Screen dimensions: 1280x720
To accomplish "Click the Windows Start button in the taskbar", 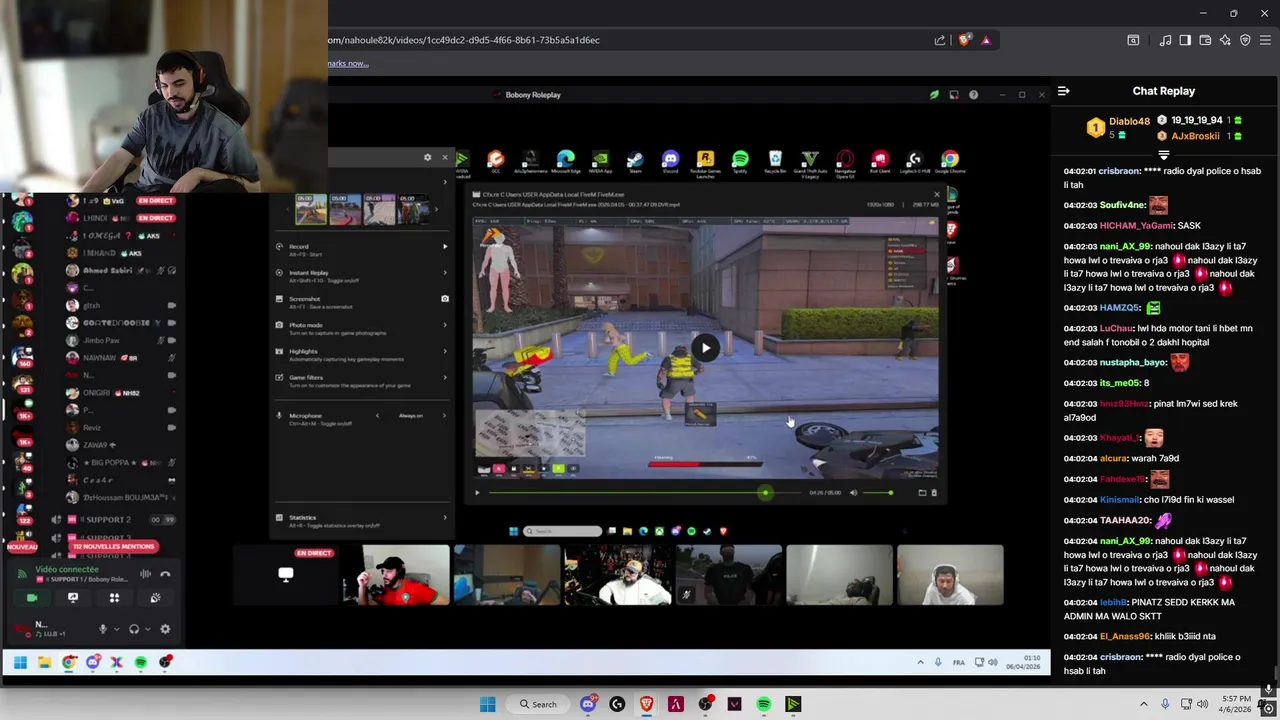I will coord(487,704).
